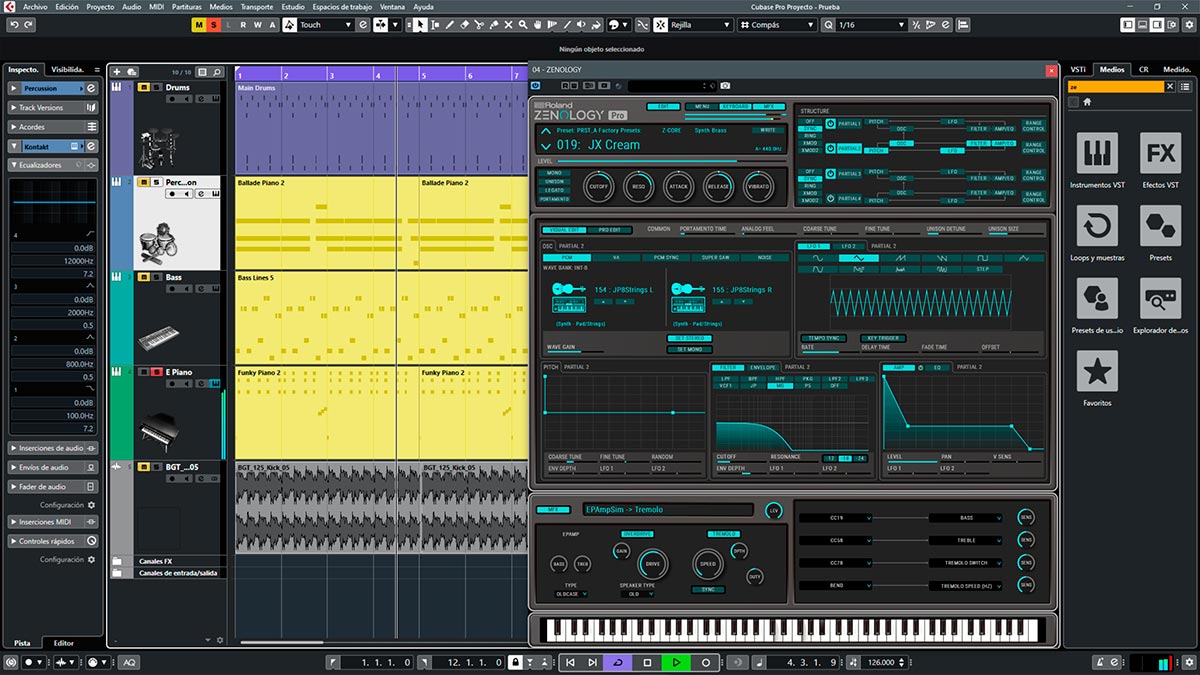Open Loops y muestras tile
This screenshot has height=675, width=1200.
[1097, 226]
